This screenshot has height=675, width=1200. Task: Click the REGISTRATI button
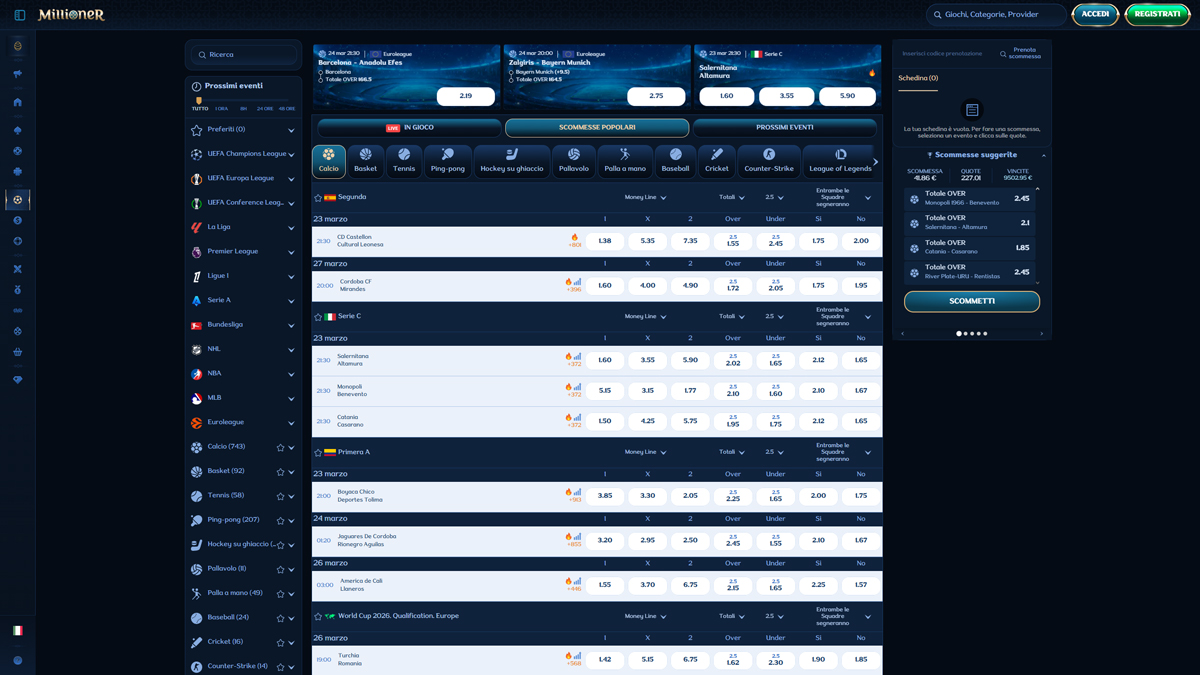tap(1156, 15)
